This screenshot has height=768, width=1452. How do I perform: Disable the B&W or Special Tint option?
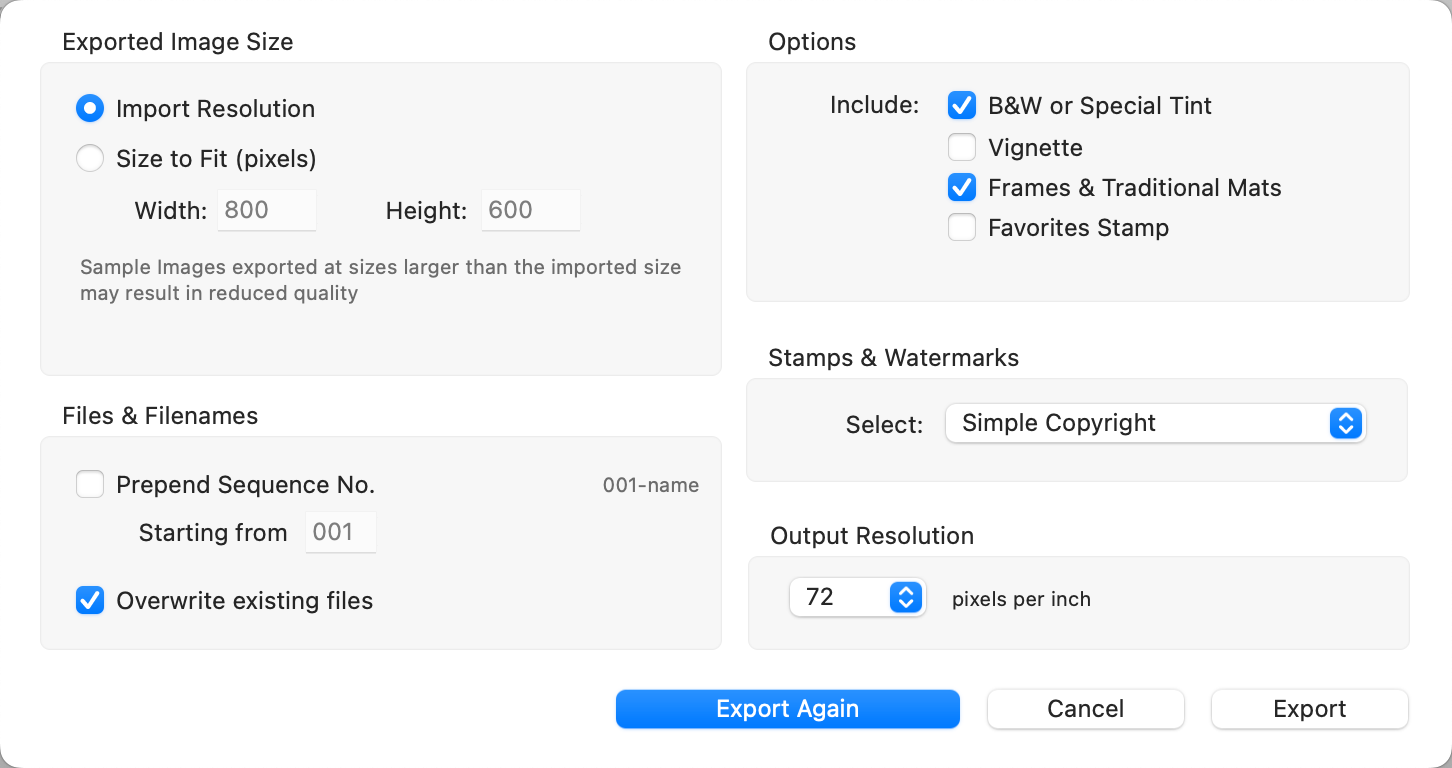pyautogui.click(x=962, y=106)
